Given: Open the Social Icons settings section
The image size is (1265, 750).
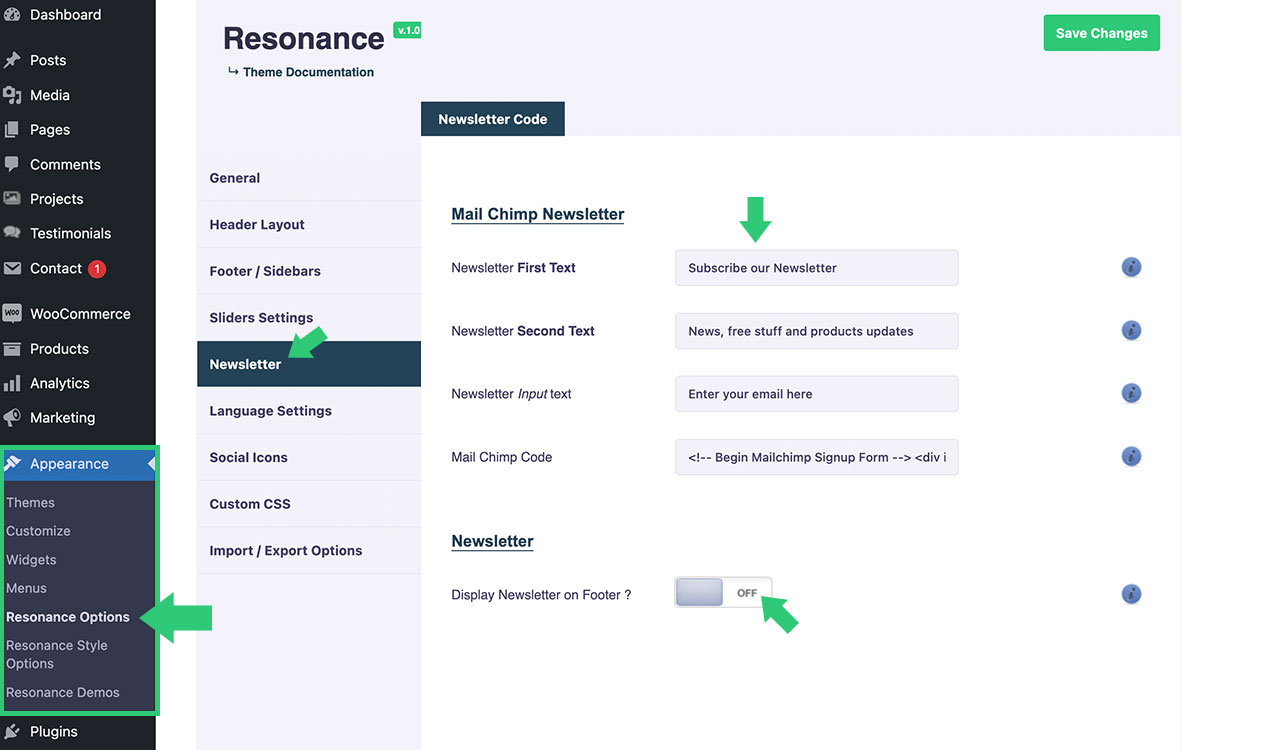Looking at the screenshot, I should 248,457.
